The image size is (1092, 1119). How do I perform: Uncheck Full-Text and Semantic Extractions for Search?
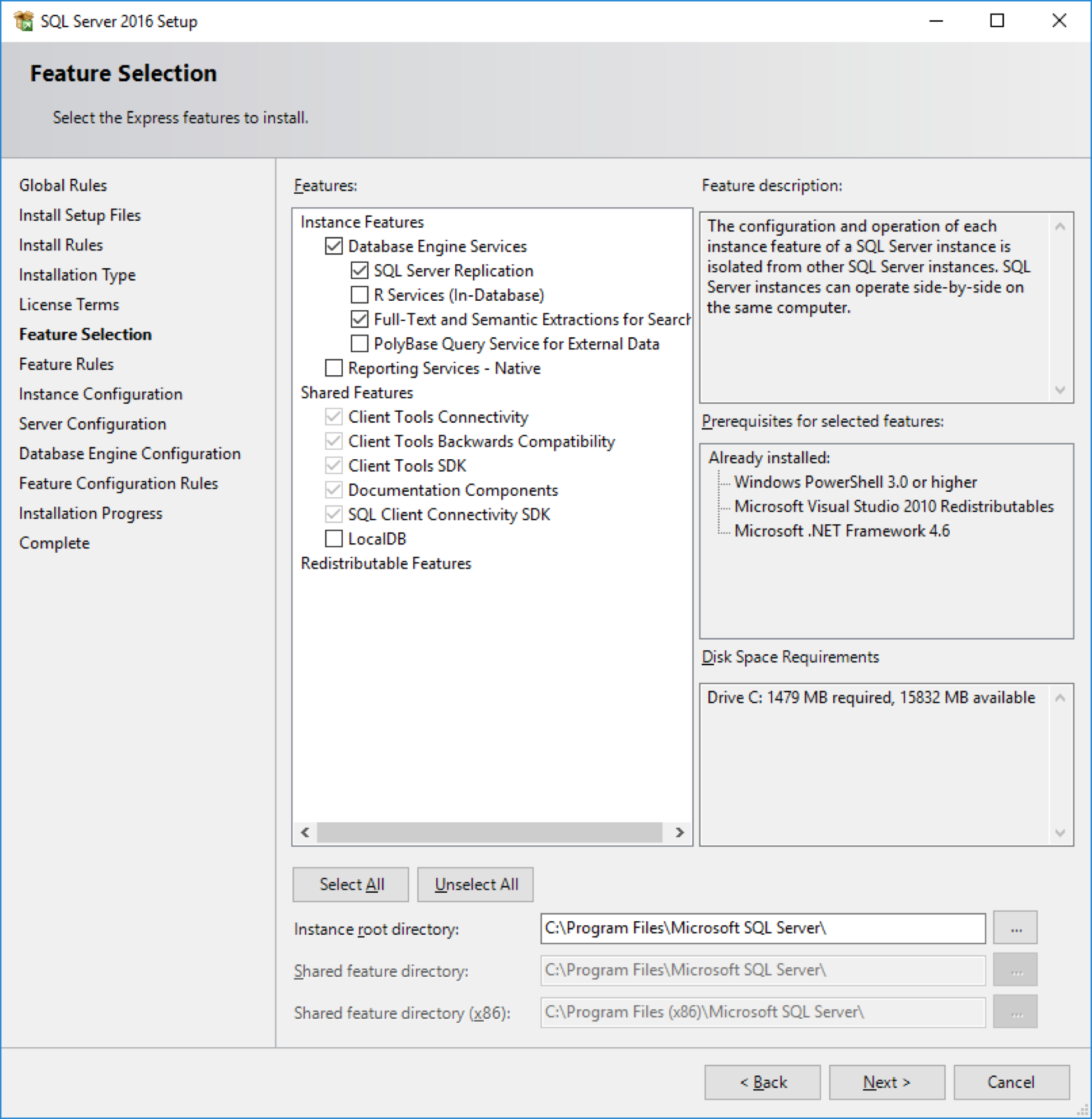coord(359,319)
